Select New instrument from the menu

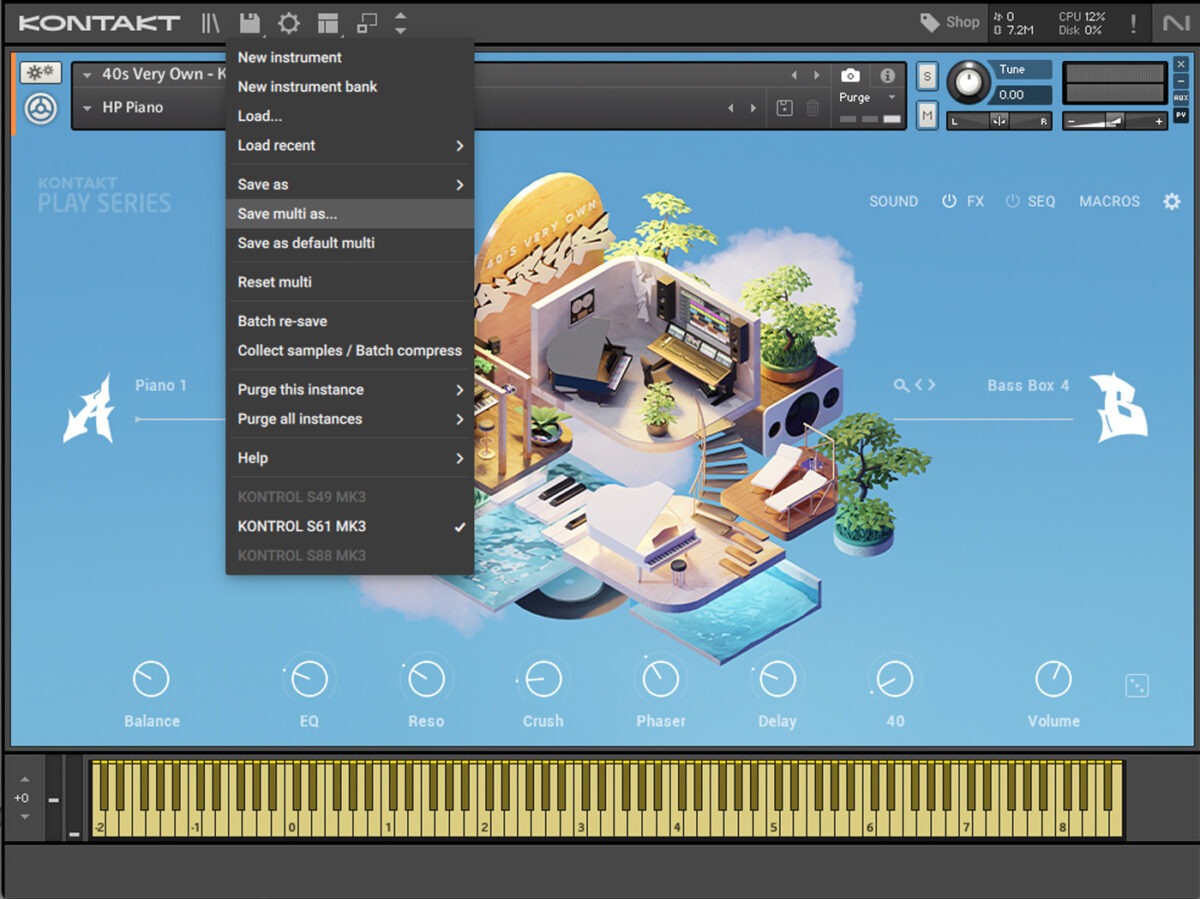350,57
